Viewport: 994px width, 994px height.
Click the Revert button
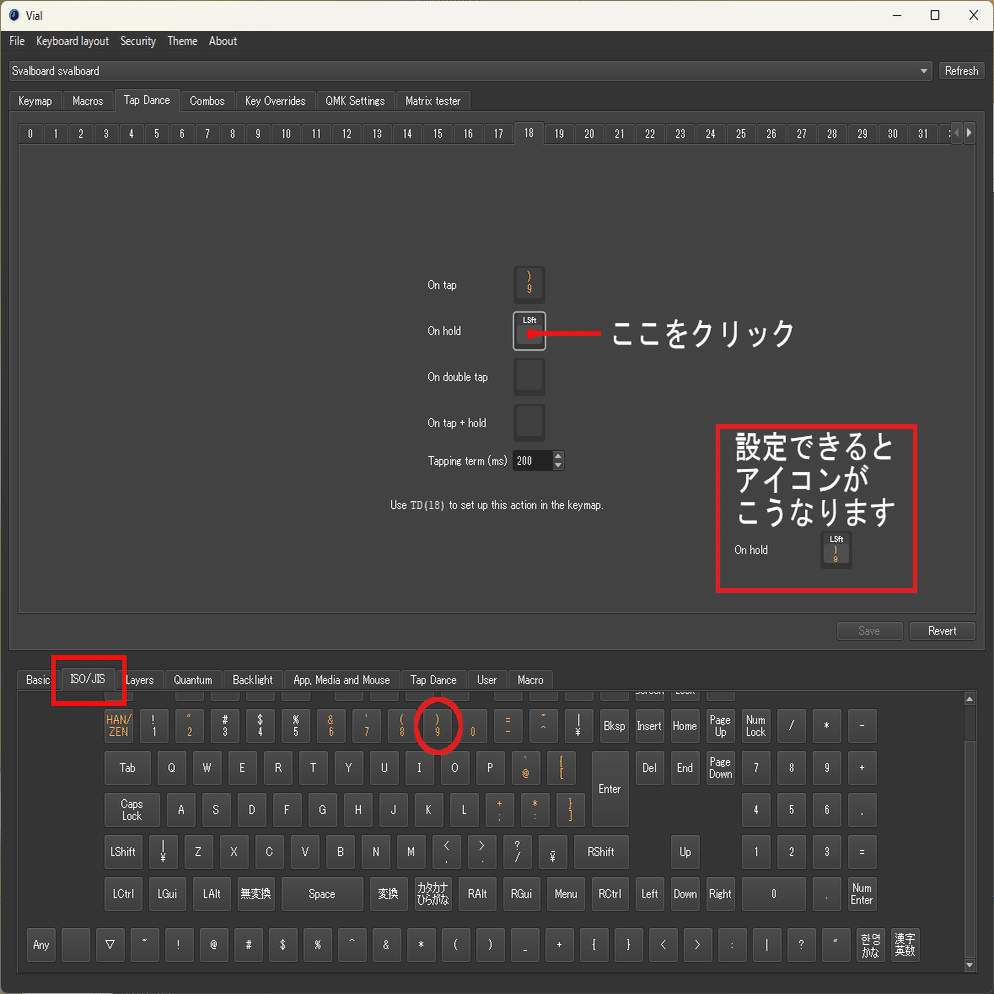click(x=941, y=631)
